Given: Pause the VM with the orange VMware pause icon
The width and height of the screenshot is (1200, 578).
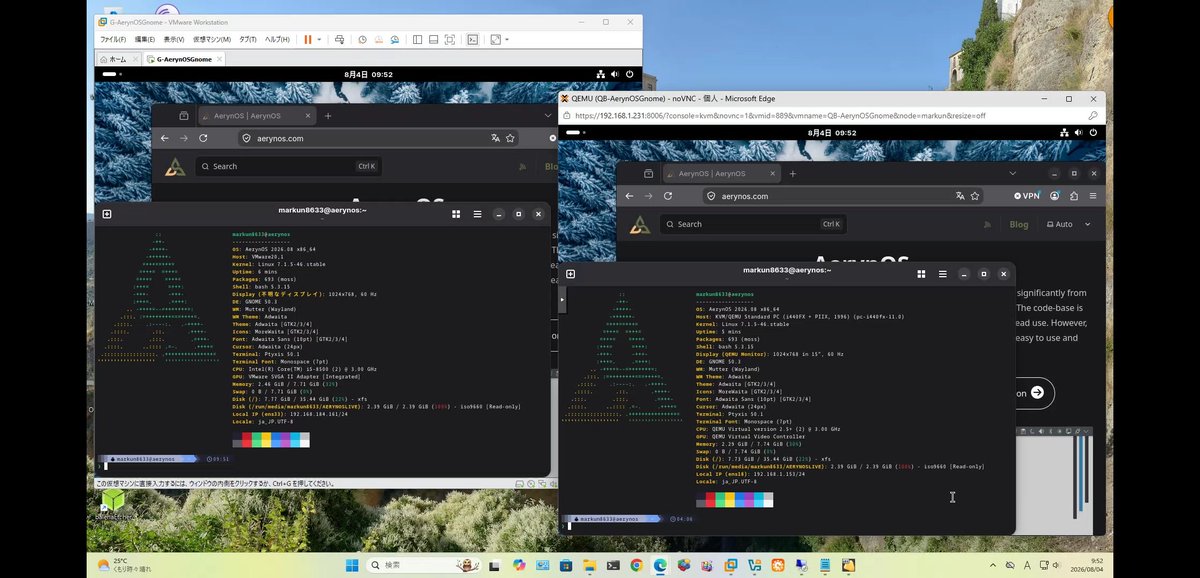Looking at the screenshot, I should coord(307,39).
